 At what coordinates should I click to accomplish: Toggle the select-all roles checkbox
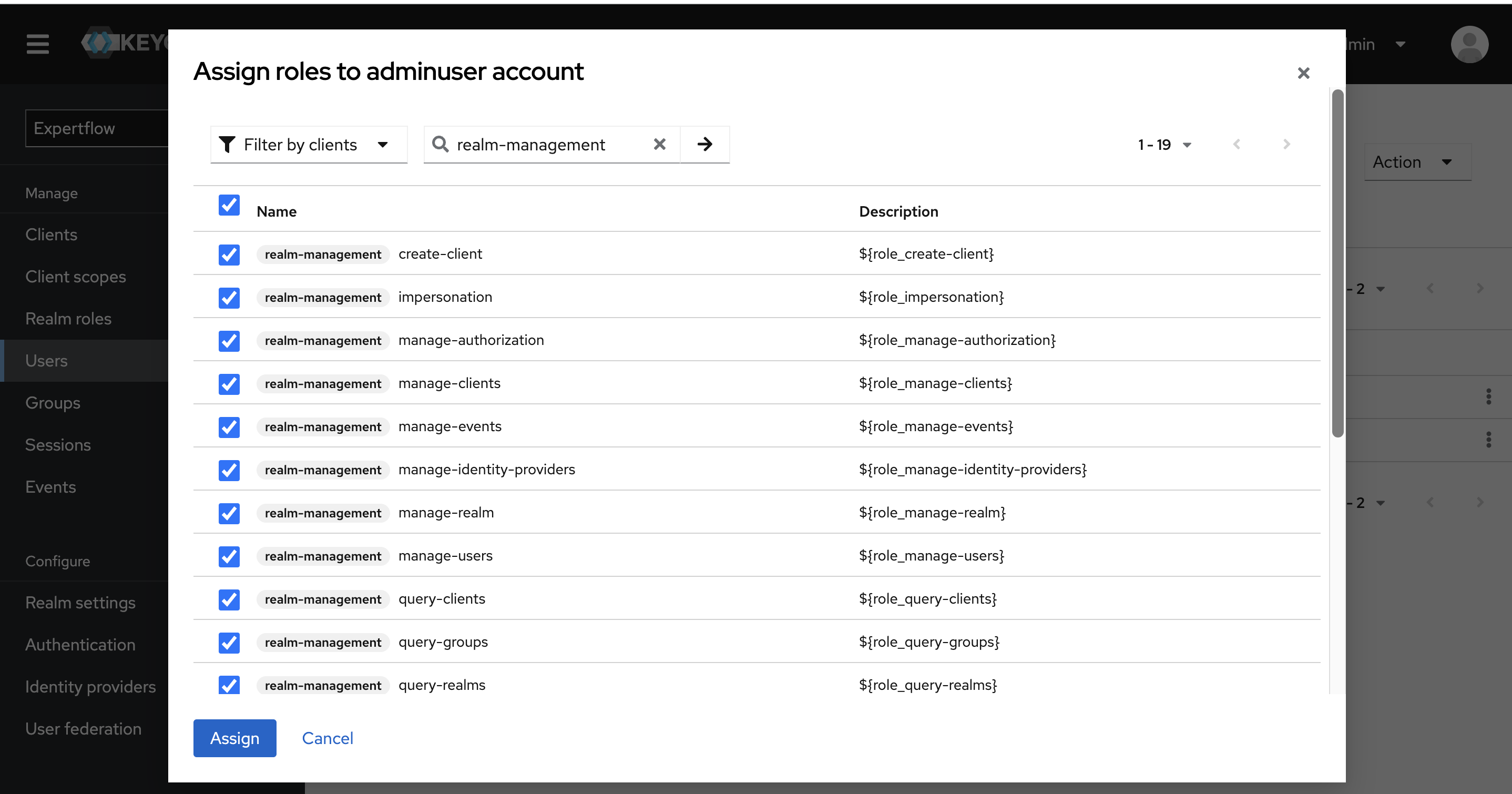pos(229,205)
